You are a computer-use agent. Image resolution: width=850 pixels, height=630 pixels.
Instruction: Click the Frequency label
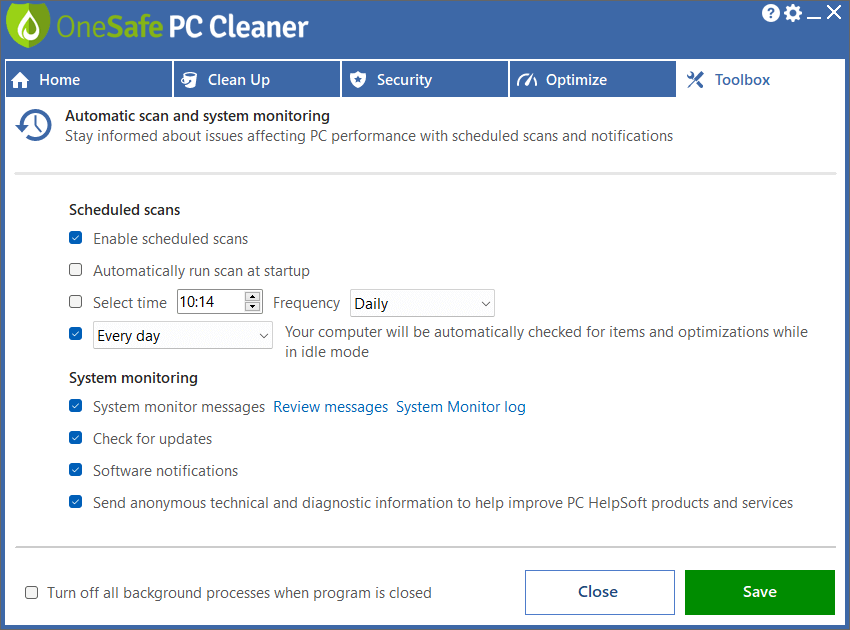[x=306, y=303]
